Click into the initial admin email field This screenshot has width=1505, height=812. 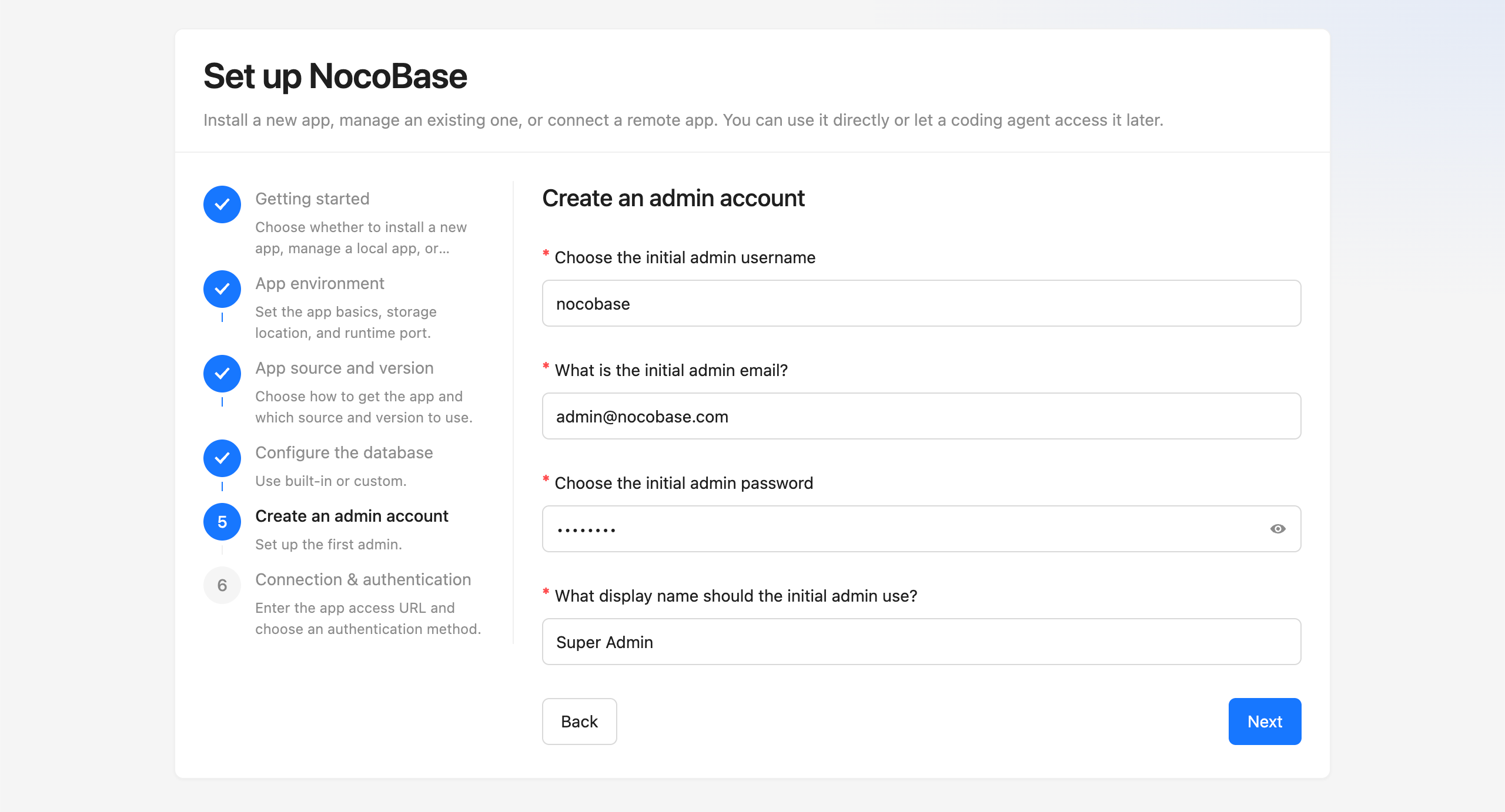point(922,416)
